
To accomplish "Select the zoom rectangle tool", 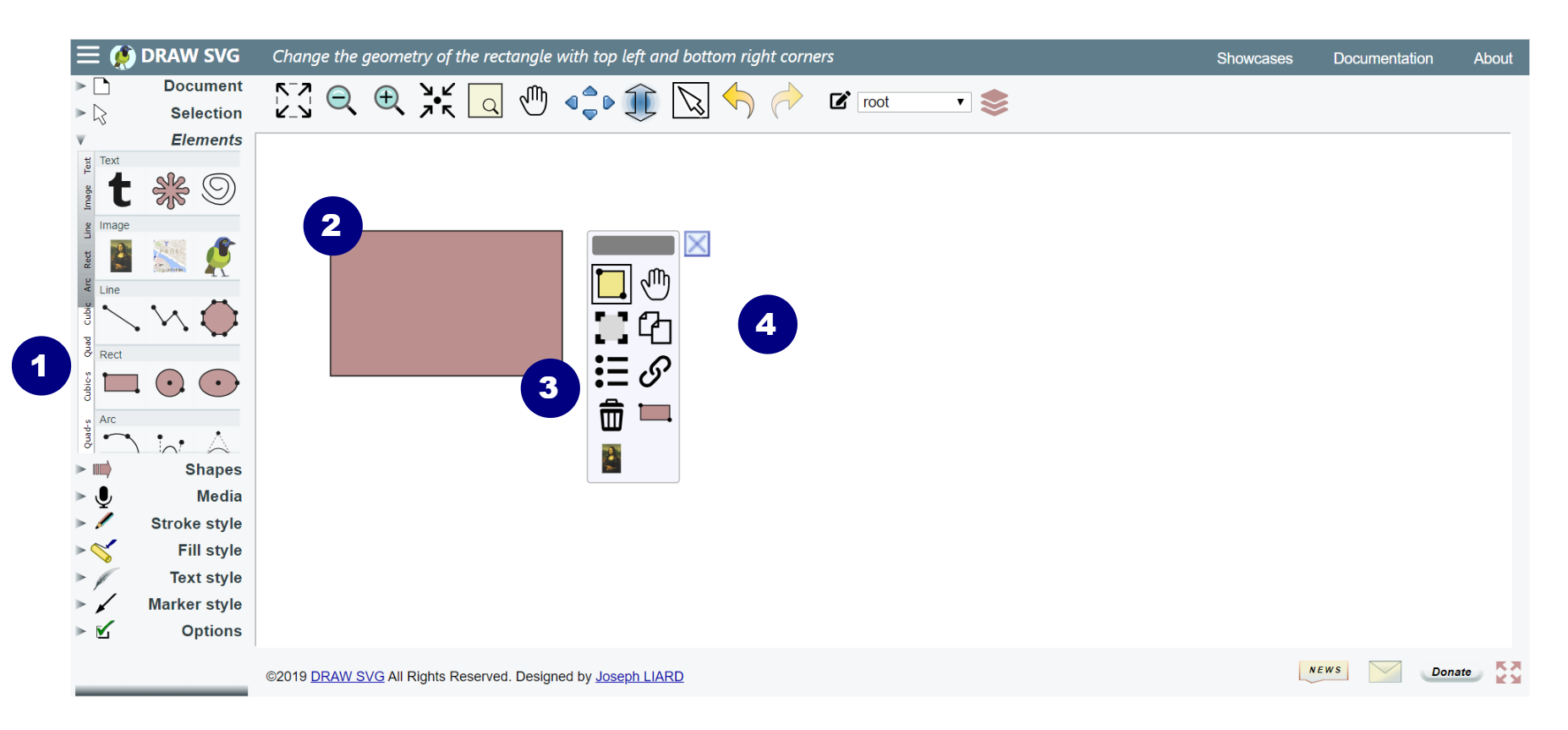I will (x=485, y=101).
